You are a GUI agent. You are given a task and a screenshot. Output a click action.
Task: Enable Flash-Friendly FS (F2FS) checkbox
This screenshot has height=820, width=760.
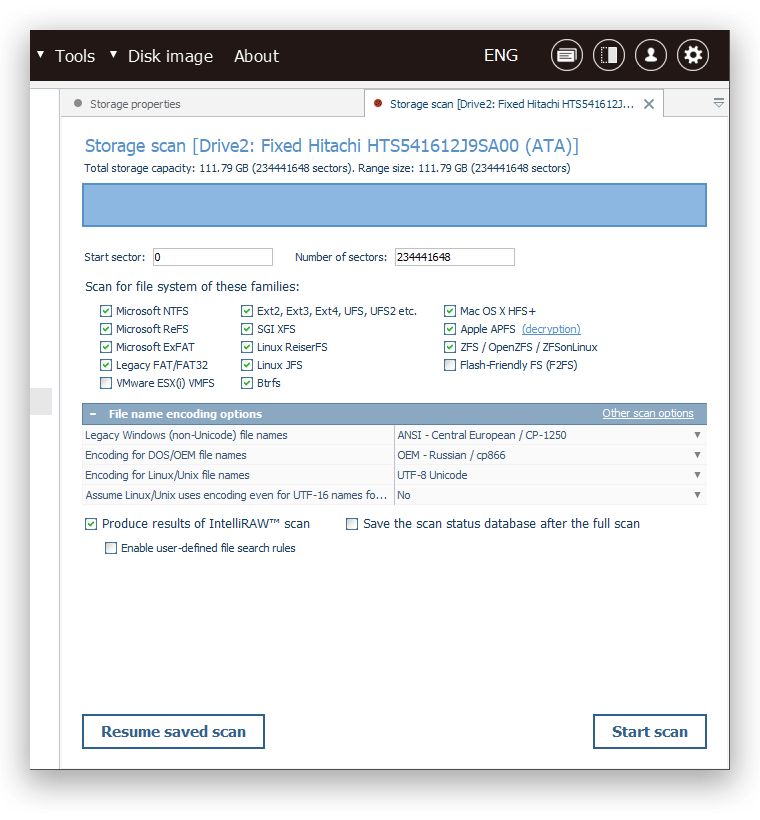pyautogui.click(x=451, y=365)
